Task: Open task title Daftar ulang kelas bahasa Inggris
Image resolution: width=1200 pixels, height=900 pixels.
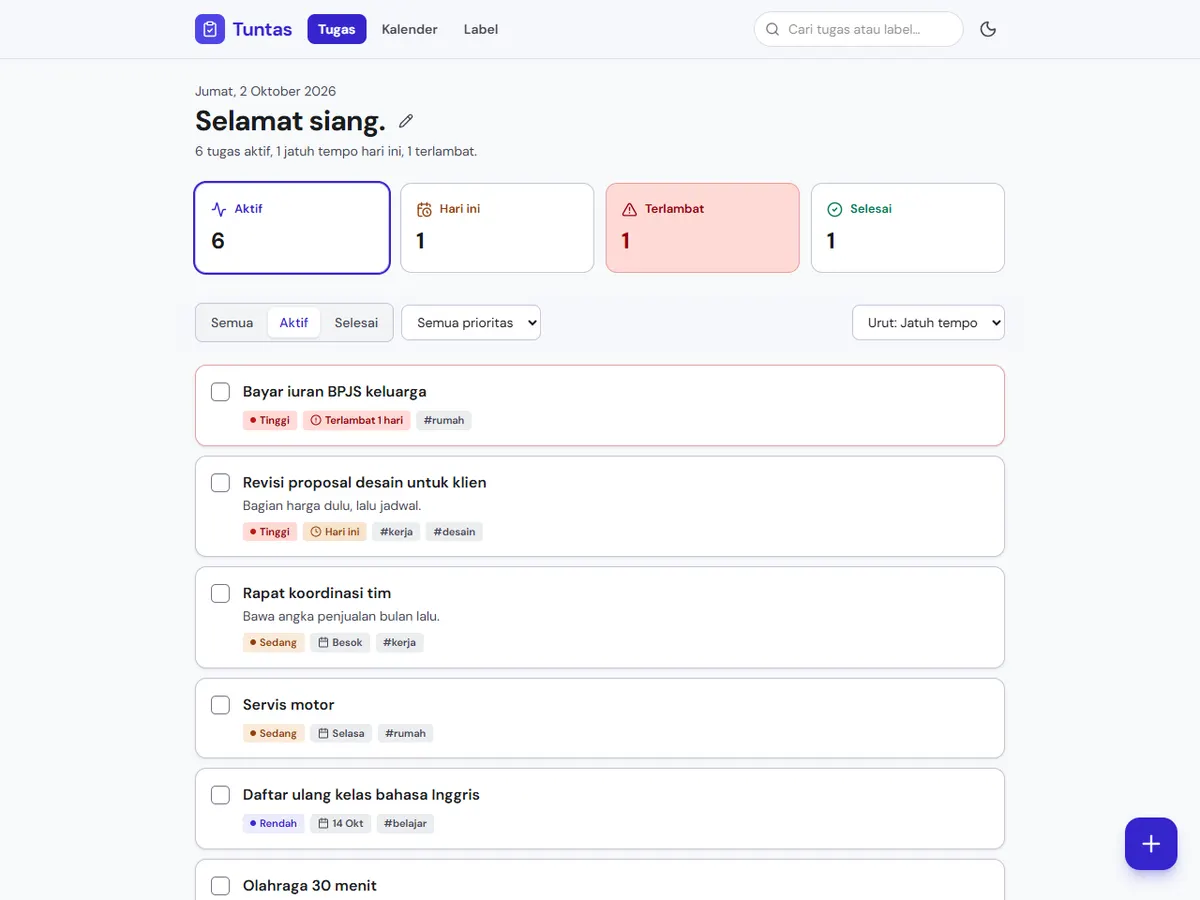Action: [361, 795]
